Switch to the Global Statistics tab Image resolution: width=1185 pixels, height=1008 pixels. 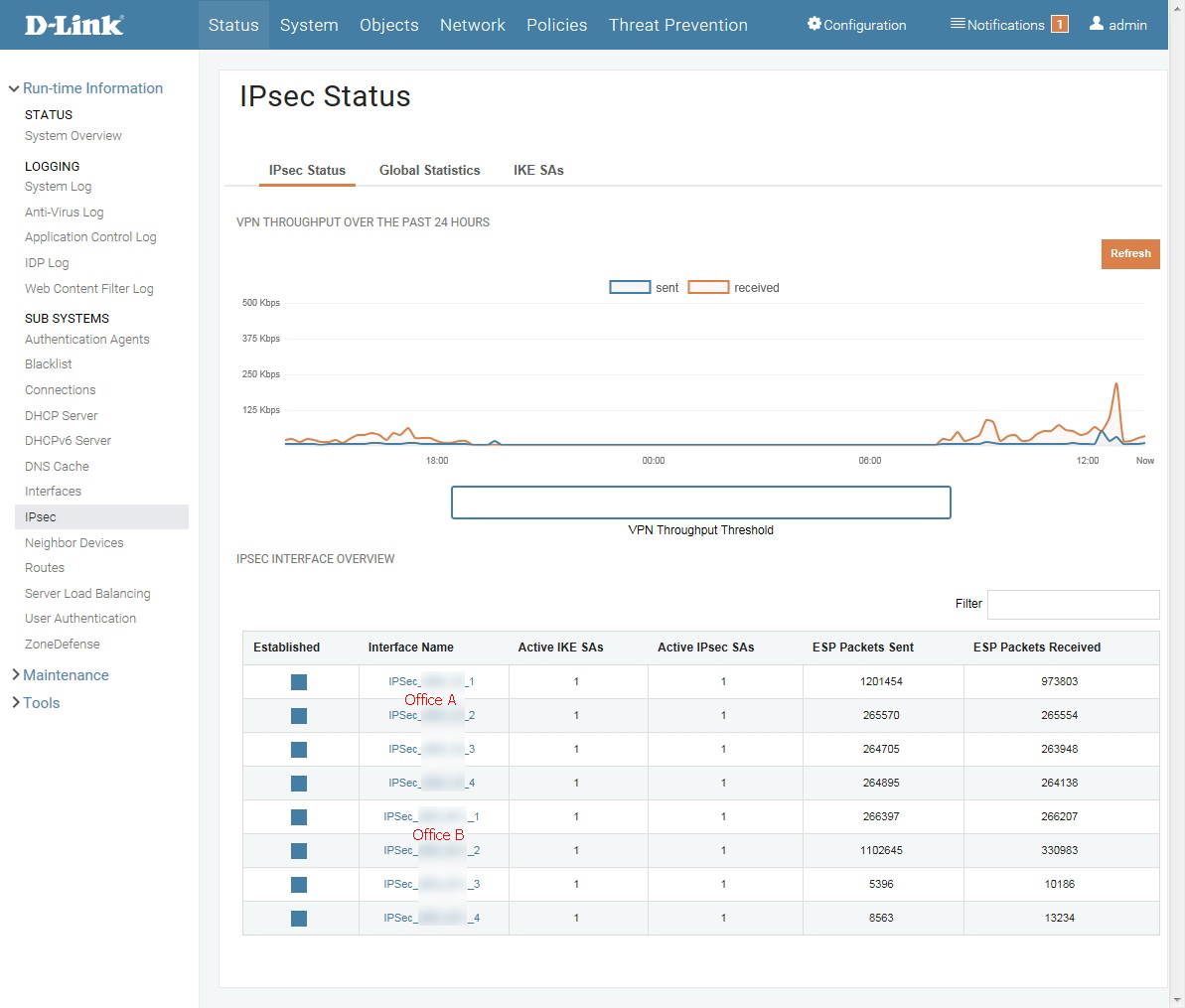click(429, 171)
